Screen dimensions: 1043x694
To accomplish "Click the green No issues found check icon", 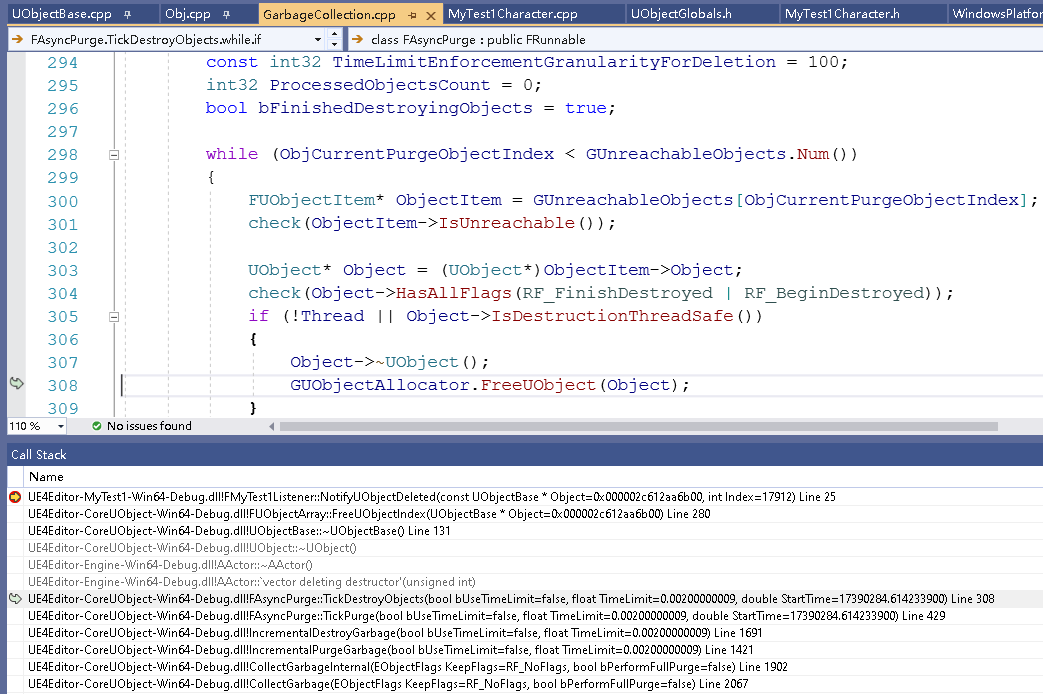I will coord(96,426).
